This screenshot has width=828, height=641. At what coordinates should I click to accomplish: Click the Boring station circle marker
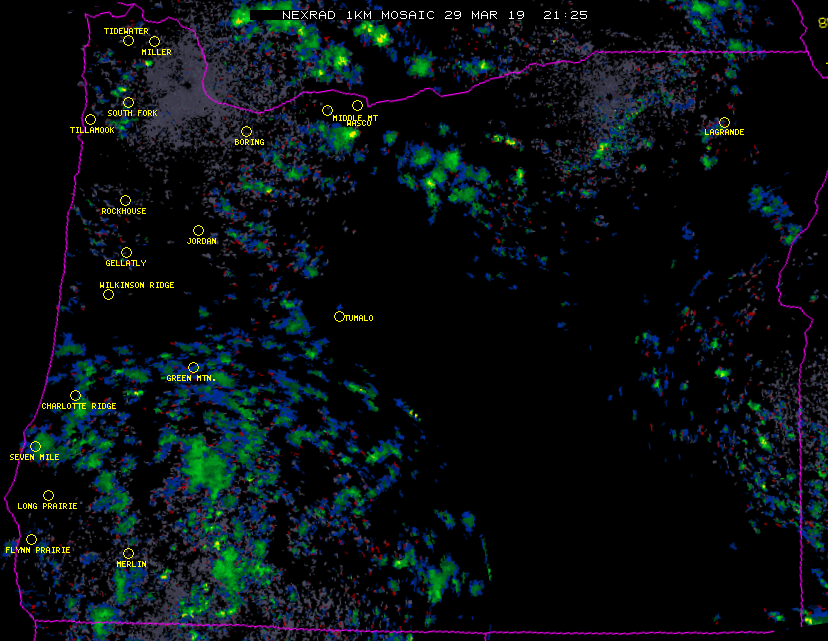click(x=246, y=132)
